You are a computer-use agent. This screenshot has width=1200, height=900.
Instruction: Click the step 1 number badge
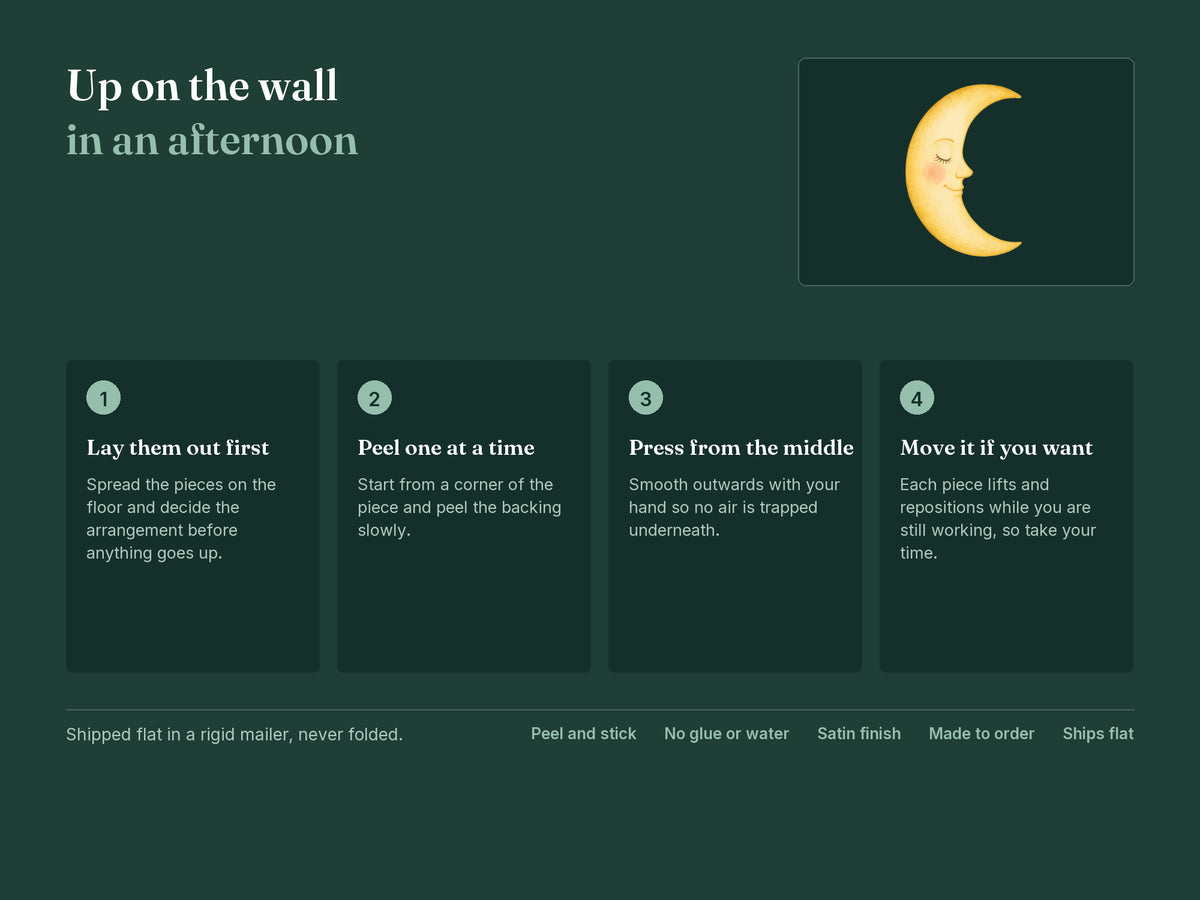(103, 398)
